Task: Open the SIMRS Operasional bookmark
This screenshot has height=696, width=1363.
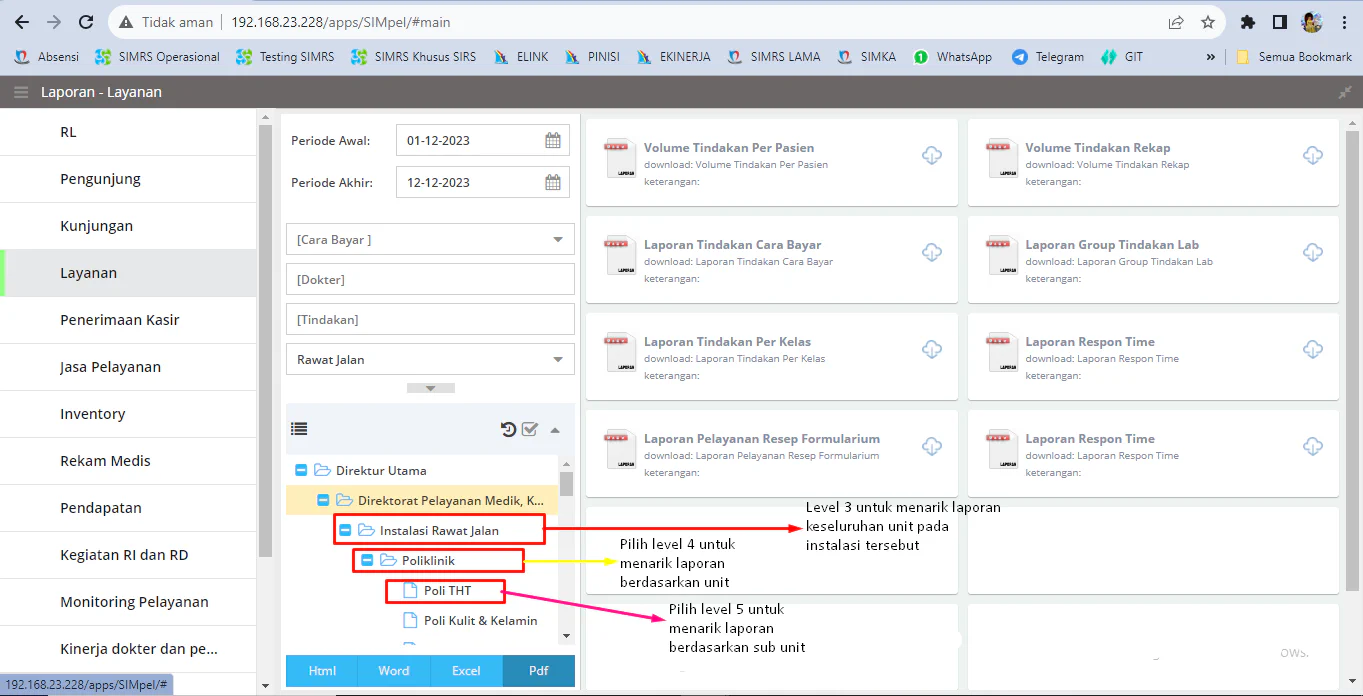Action: click(x=157, y=57)
